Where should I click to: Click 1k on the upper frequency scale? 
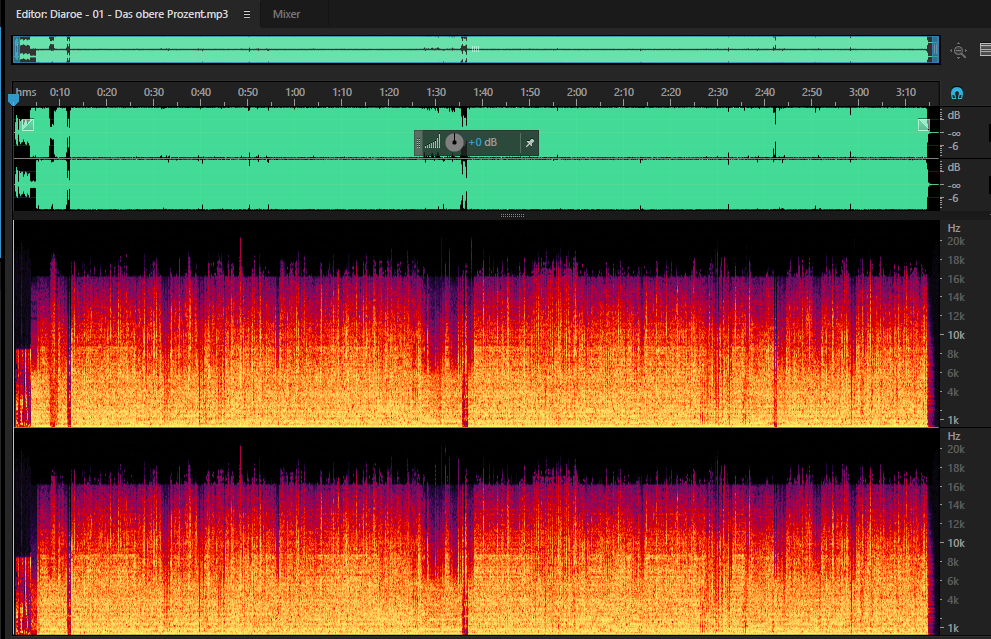(952, 420)
